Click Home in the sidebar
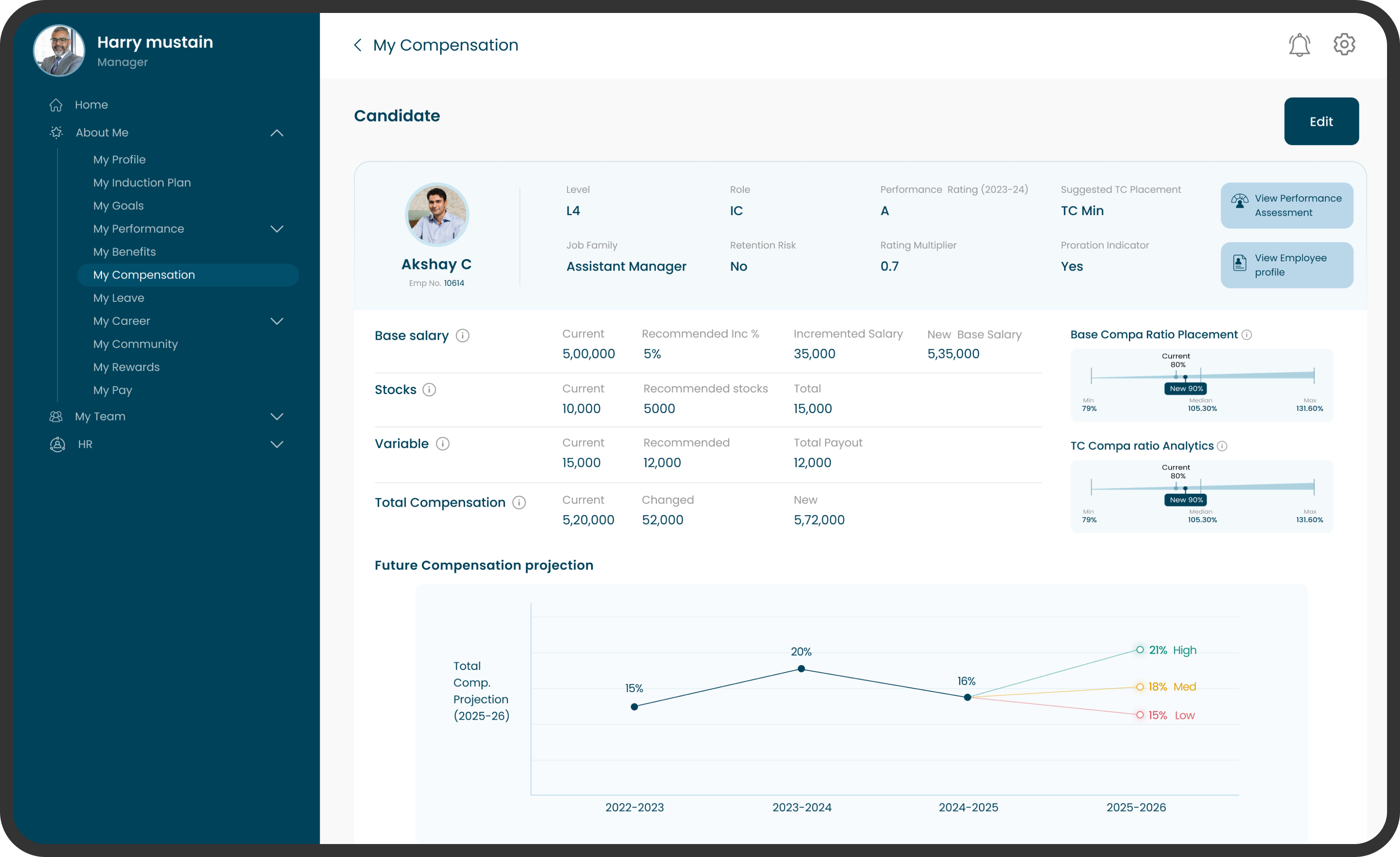 pyautogui.click(x=92, y=105)
